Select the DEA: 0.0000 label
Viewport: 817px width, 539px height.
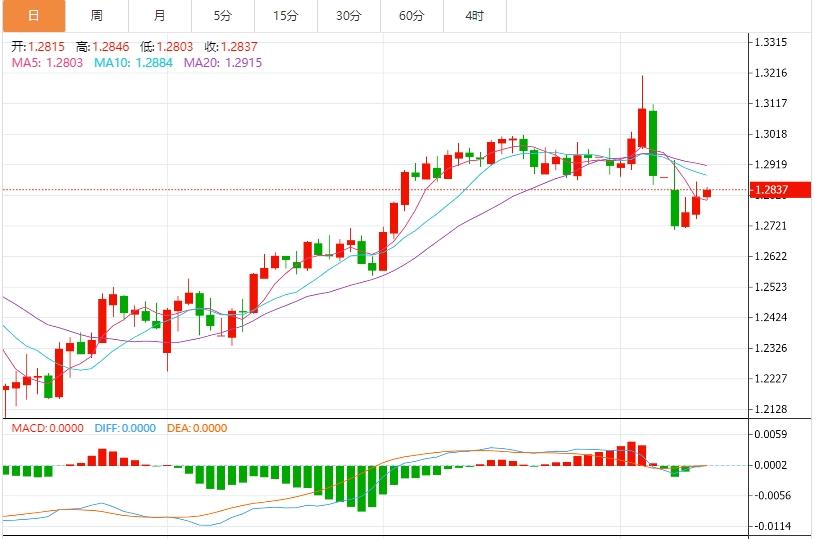coord(196,428)
